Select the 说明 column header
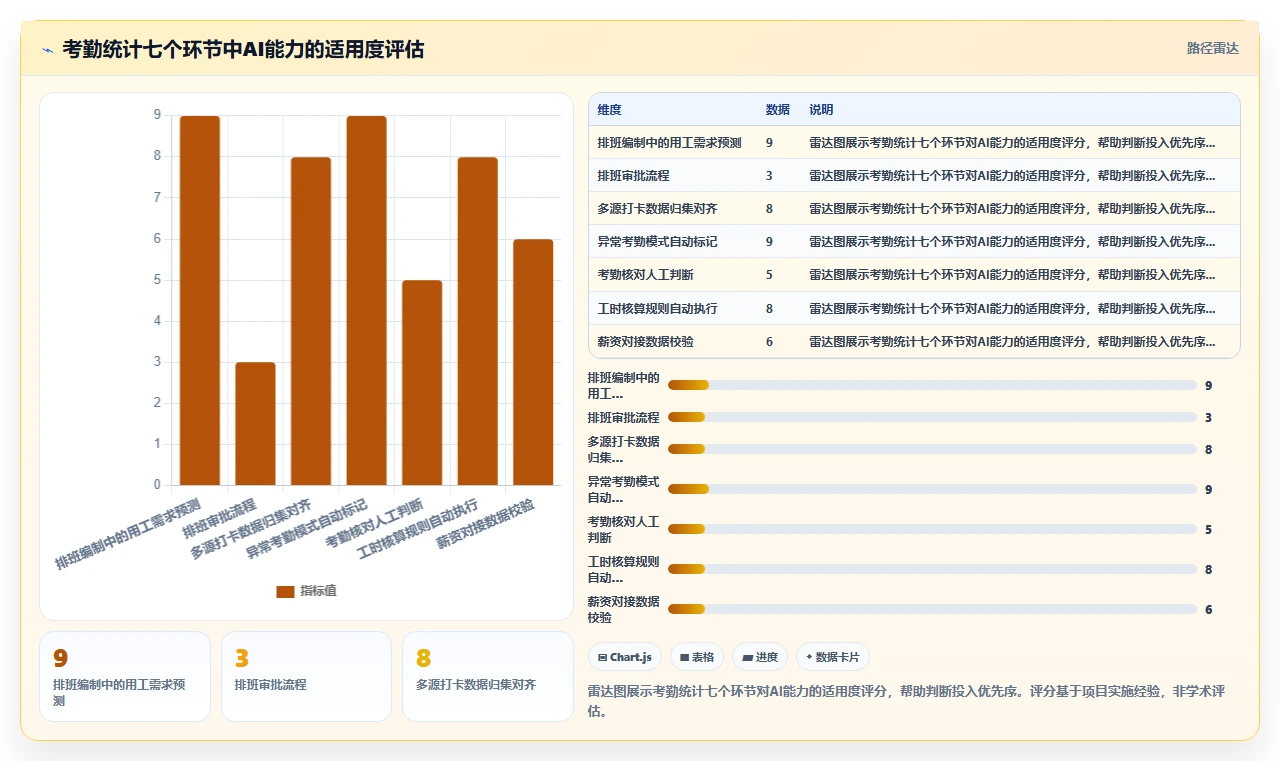 click(x=821, y=110)
